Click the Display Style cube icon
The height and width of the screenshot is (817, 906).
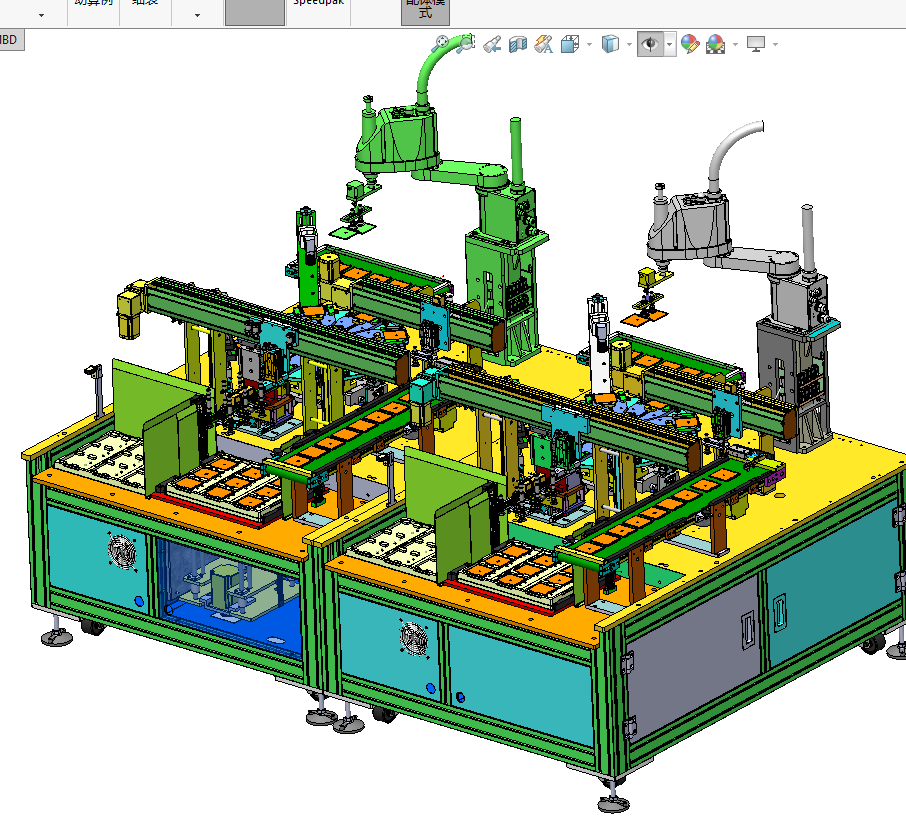610,44
